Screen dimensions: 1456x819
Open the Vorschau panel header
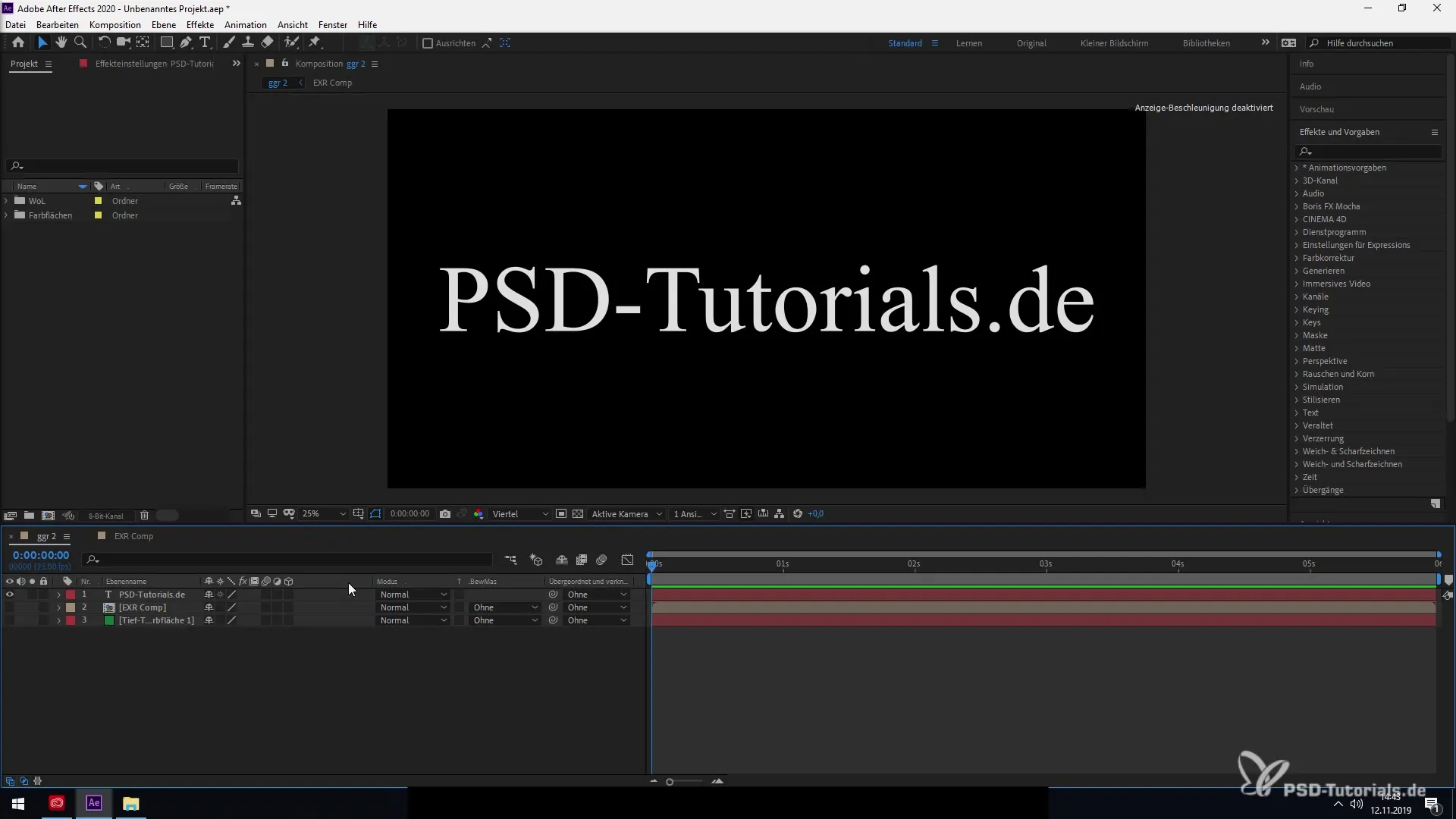1316,109
